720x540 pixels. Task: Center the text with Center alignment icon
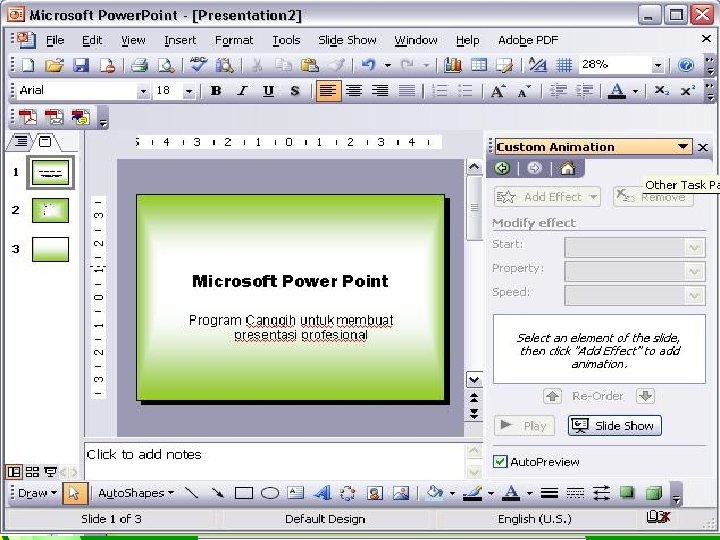pyautogui.click(x=354, y=91)
